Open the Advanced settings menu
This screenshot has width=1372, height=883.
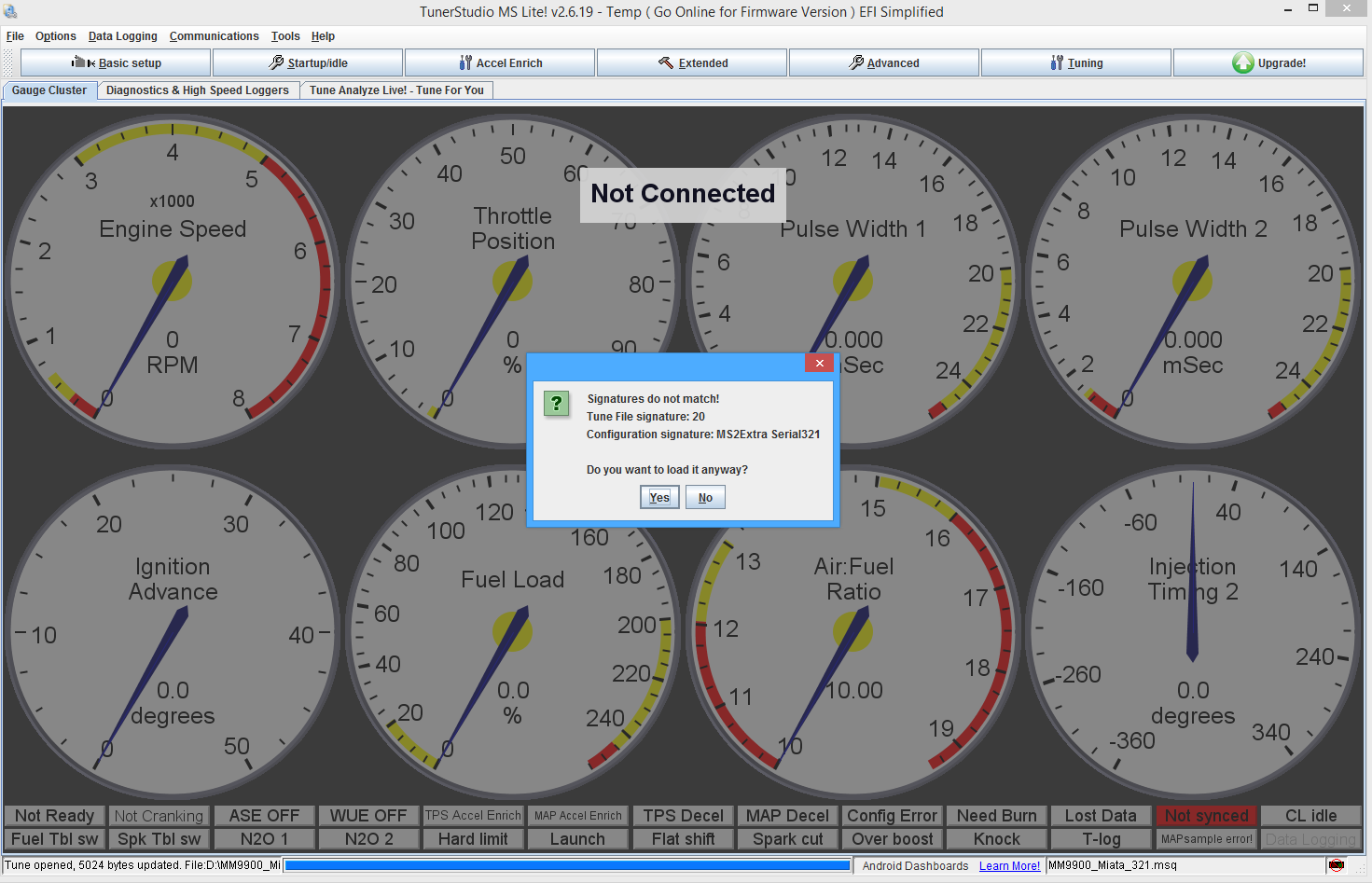click(x=884, y=63)
